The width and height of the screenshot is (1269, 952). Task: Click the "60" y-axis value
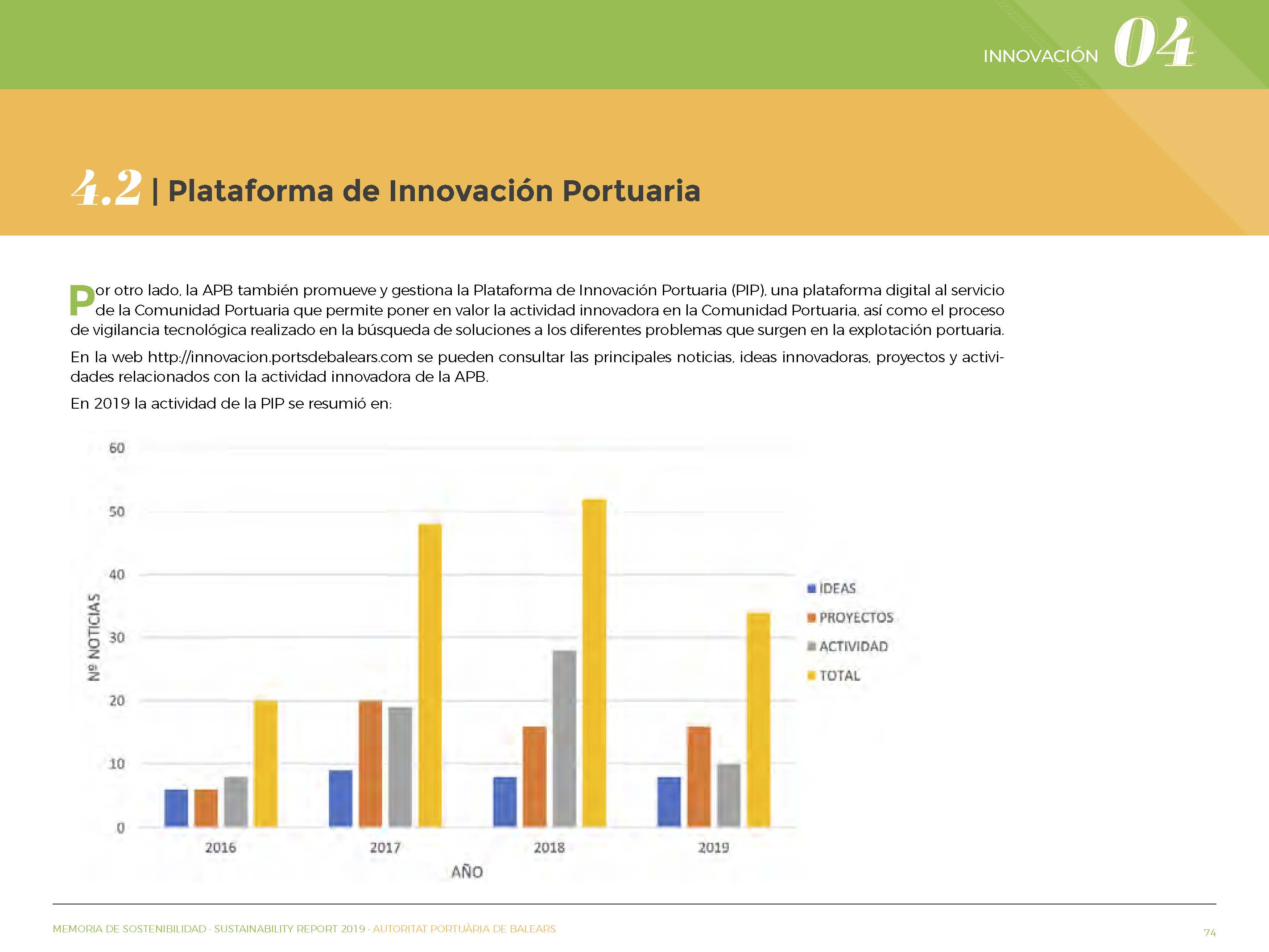[x=117, y=448]
